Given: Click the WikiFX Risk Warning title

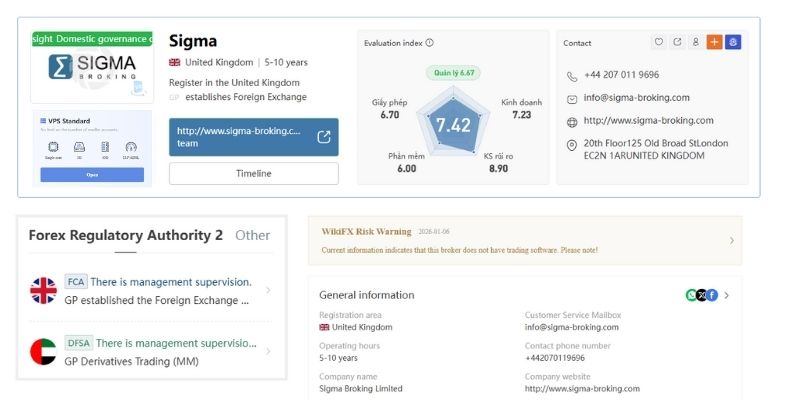Looking at the screenshot, I should (x=366, y=232).
